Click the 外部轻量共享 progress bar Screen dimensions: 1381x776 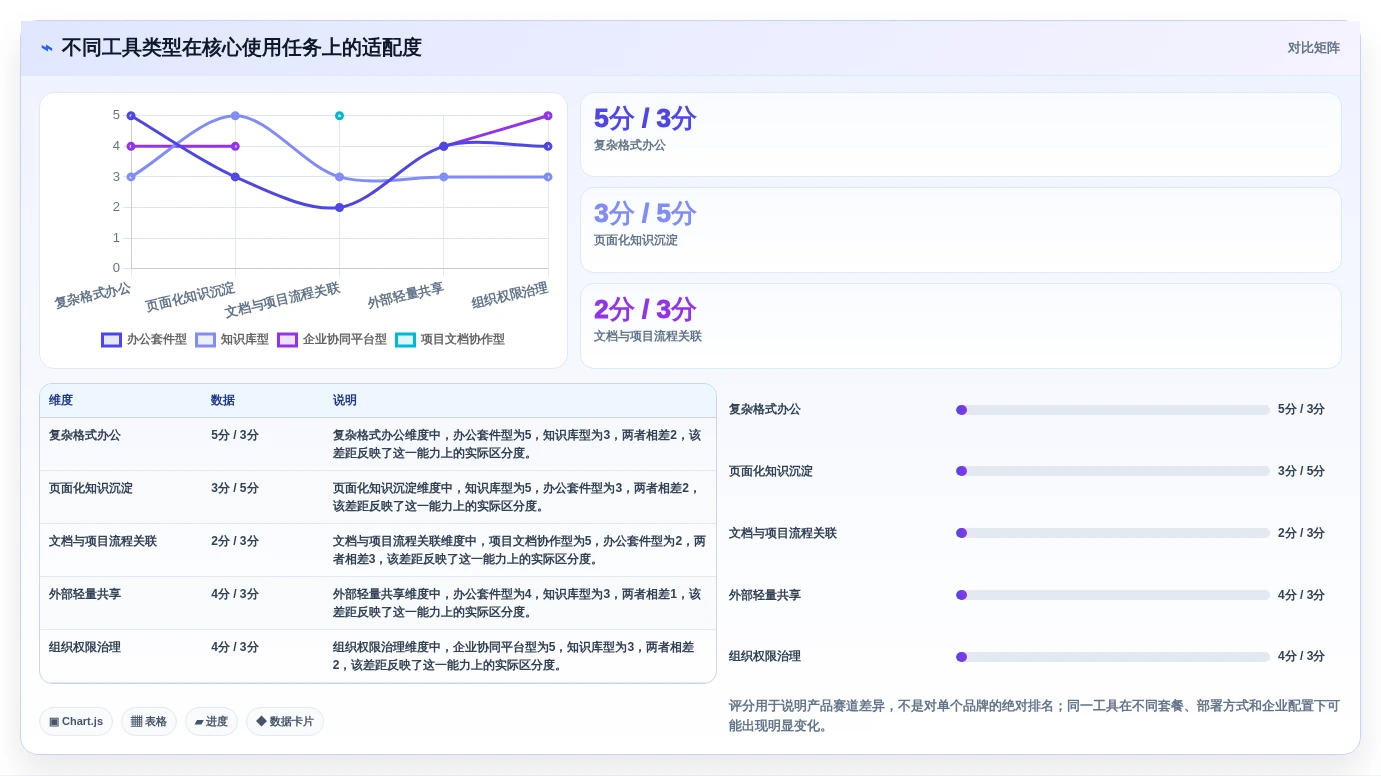point(1112,595)
